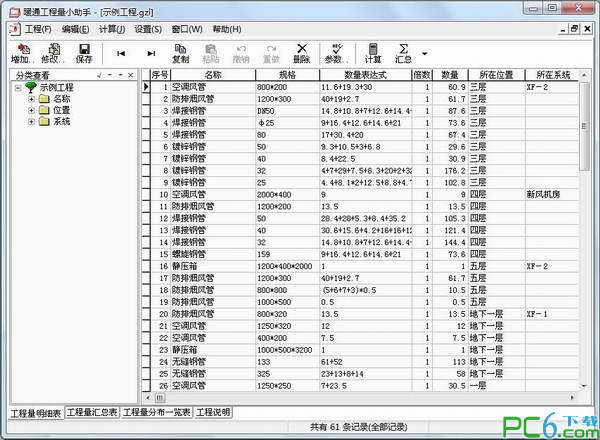Collapse the 示例工程 root node
This screenshot has height=440, width=600.
[x=18, y=88]
